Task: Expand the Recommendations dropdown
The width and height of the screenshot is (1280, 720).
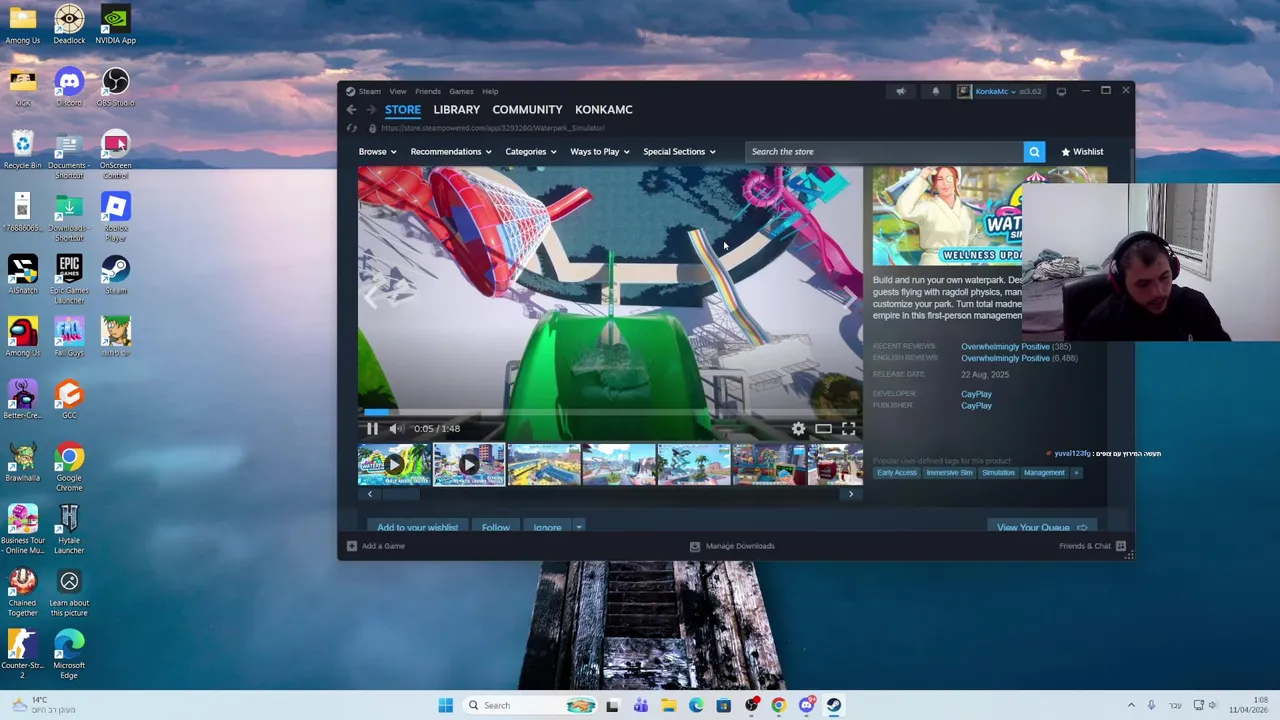Action: click(451, 152)
